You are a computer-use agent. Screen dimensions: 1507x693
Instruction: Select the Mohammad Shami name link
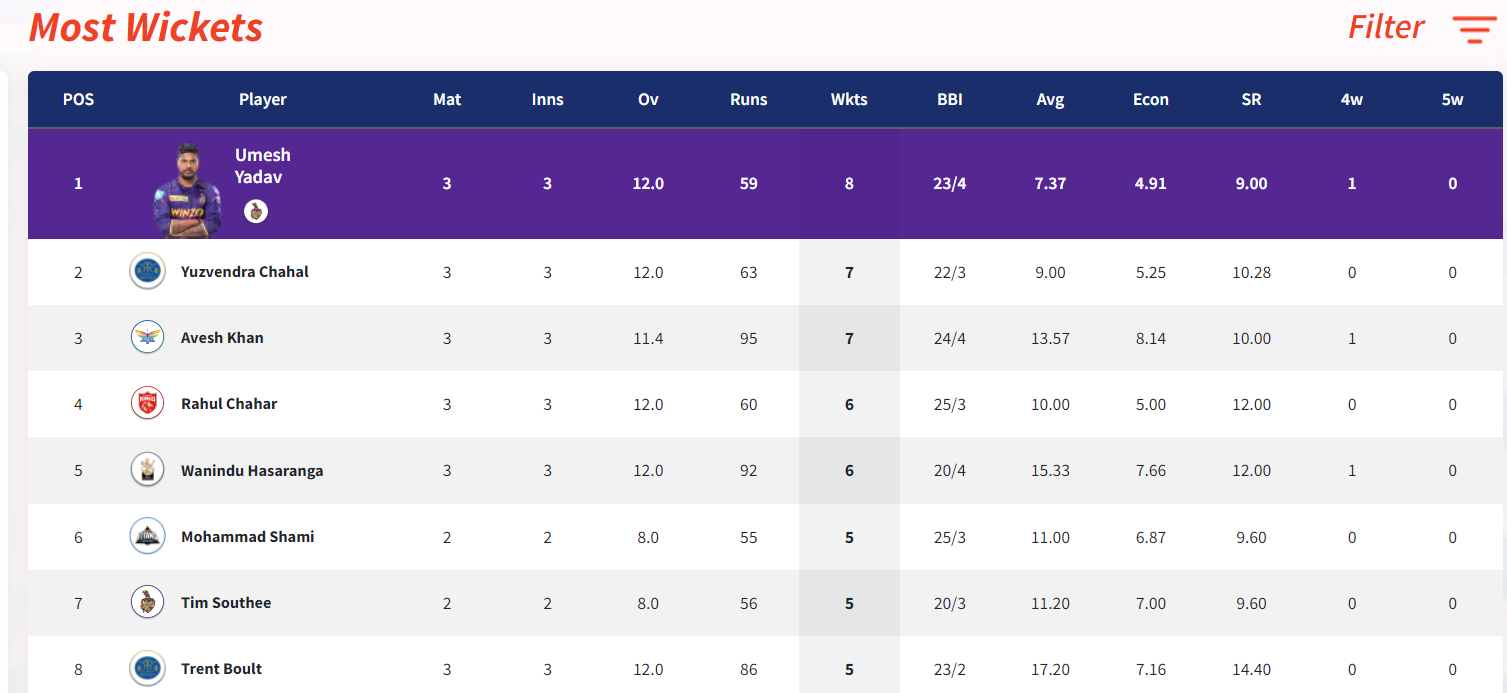248,537
